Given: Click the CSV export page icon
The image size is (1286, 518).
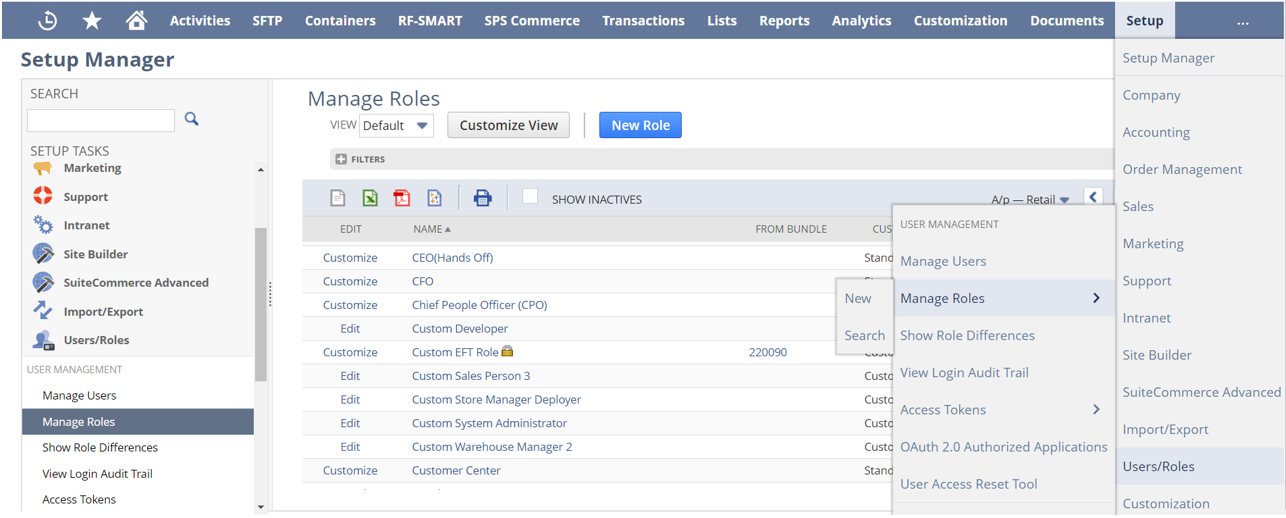Looking at the screenshot, I should pos(338,198).
